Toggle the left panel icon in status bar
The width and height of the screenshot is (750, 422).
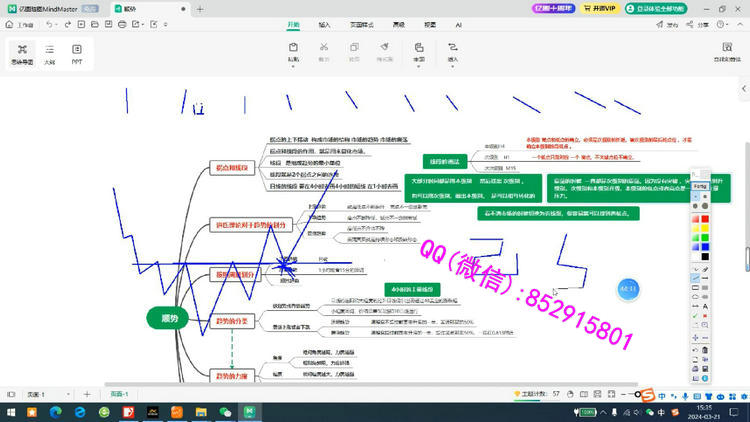point(11,394)
